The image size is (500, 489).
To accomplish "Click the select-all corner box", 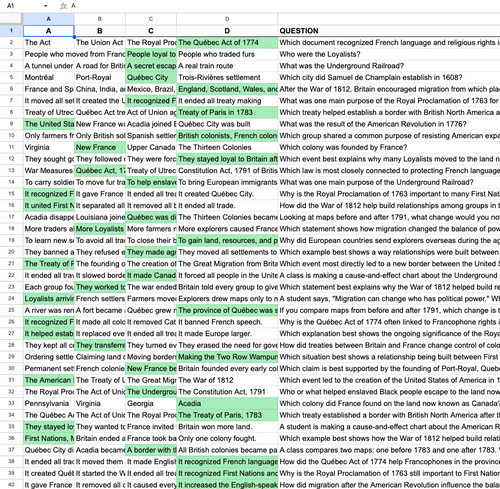I will pos(11,19).
